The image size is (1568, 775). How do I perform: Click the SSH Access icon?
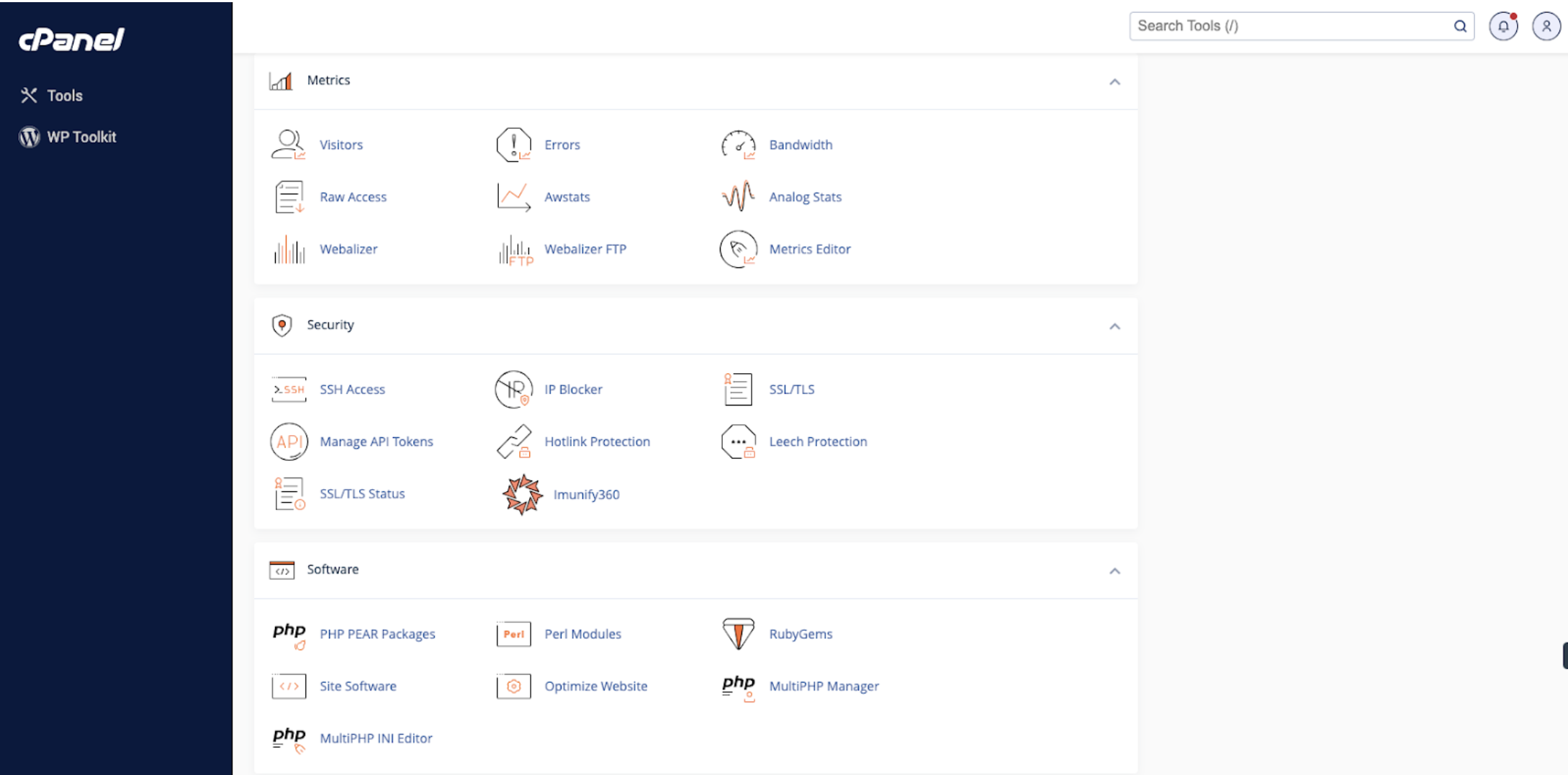pos(289,390)
